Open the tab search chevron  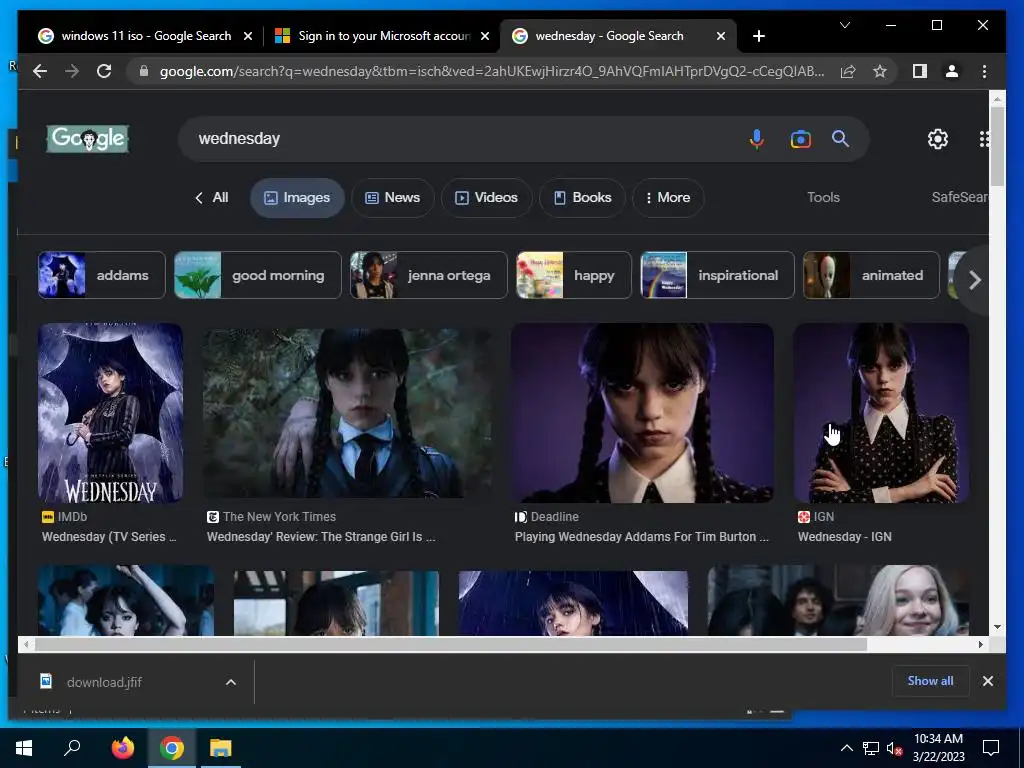click(x=844, y=25)
